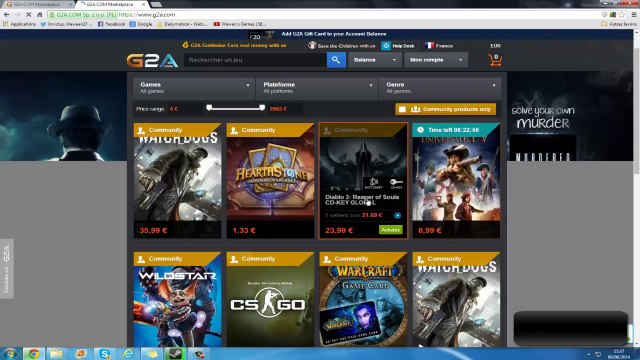Open the Facebook bookmark
This screenshot has height=360, width=640.
pos(111,24)
